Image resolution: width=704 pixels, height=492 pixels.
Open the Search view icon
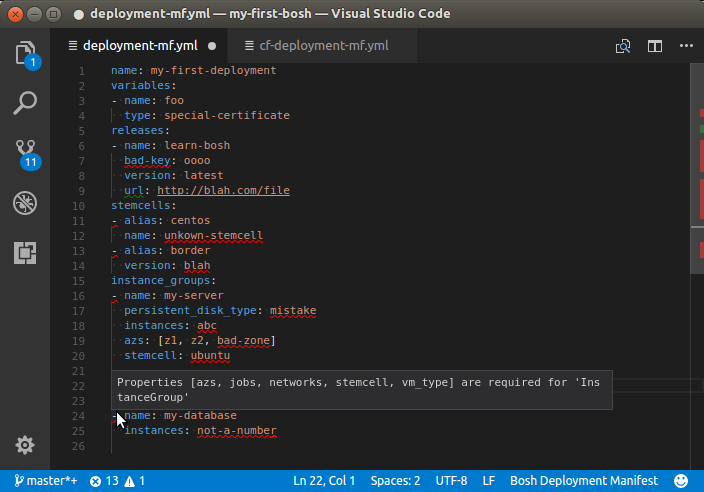point(25,103)
